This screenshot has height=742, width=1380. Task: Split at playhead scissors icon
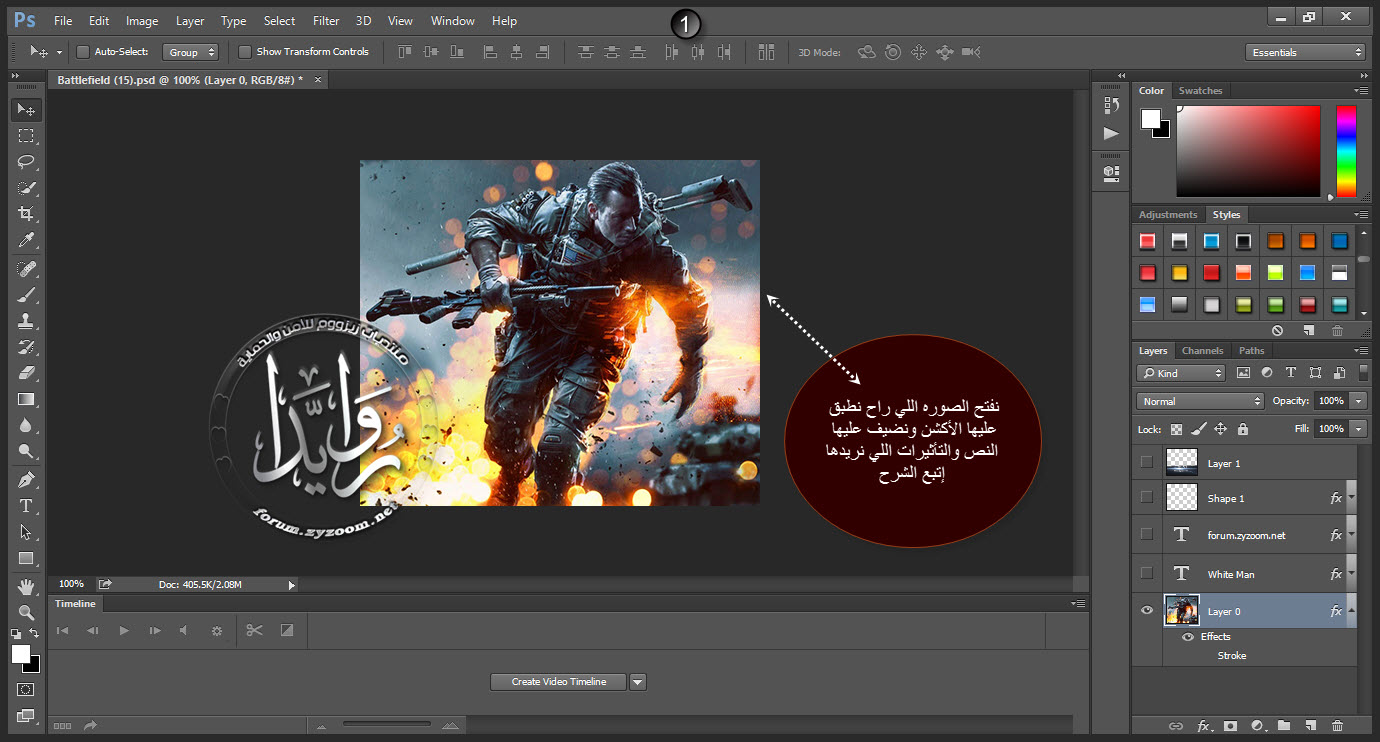(254, 630)
